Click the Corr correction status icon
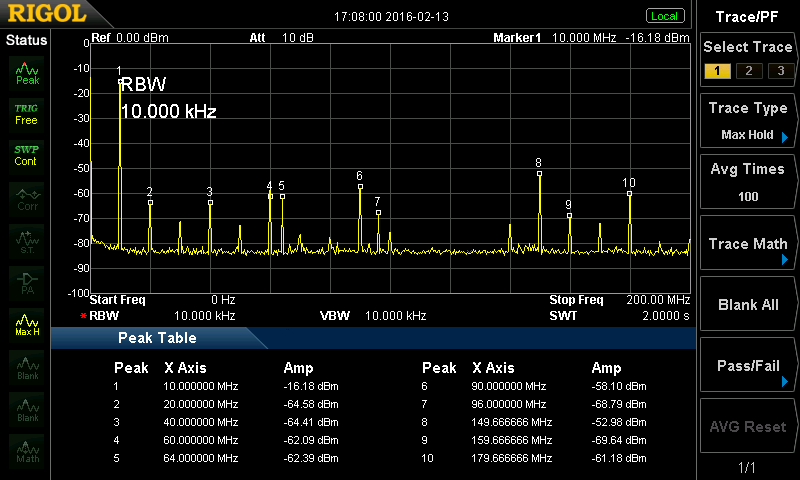Image resolution: width=800 pixels, height=480 pixels. (27, 199)
